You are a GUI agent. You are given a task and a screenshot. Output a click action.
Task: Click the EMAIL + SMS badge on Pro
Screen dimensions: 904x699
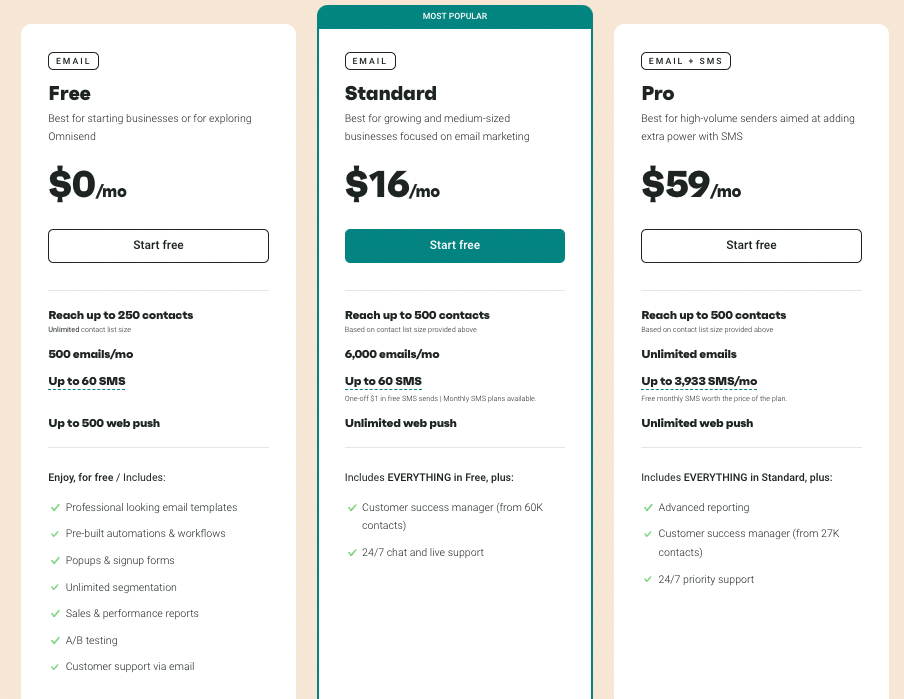coord(685,61)
